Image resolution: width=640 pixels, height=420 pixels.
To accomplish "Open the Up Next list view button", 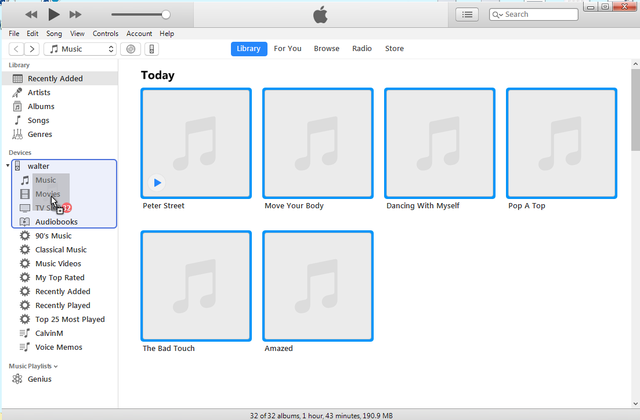I will tap(467, 15).
